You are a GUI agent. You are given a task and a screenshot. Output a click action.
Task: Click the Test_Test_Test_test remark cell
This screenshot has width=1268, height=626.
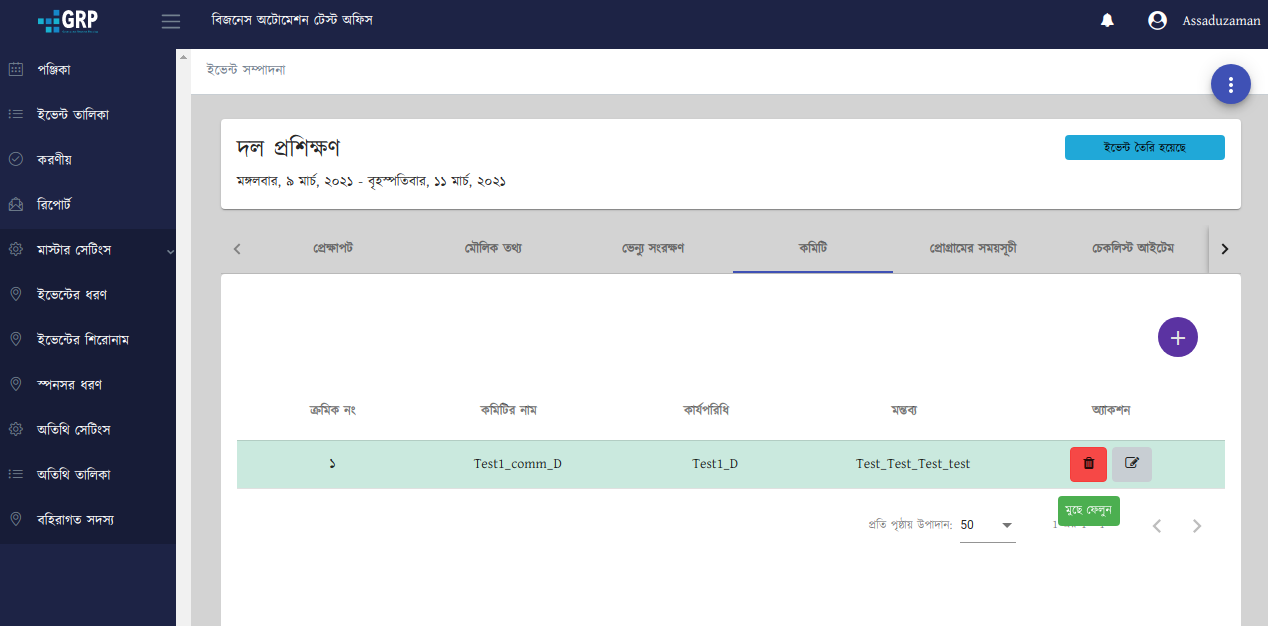coord(913,464)
